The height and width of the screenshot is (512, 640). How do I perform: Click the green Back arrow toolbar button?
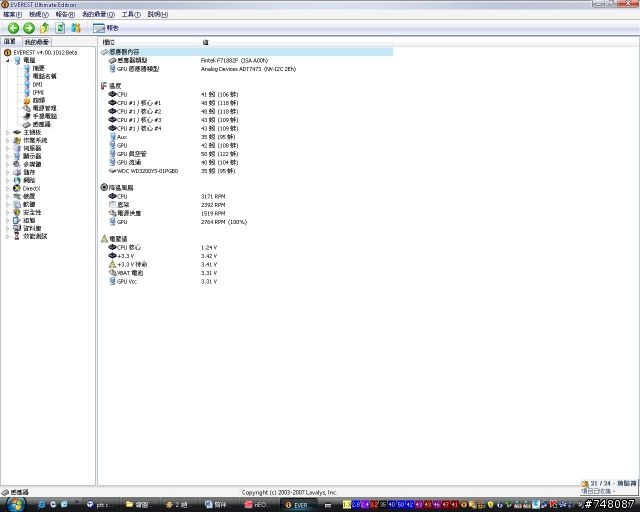pos(13,28)
